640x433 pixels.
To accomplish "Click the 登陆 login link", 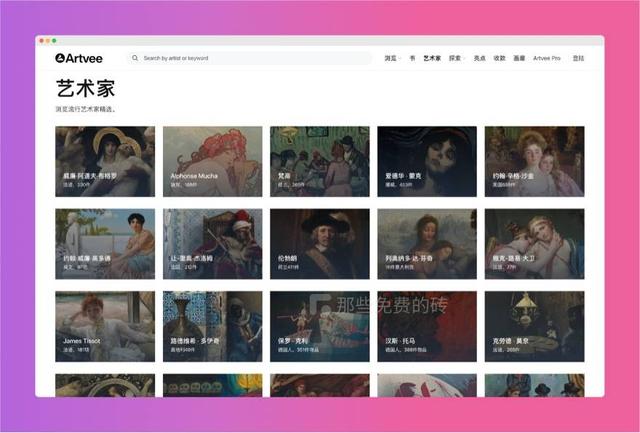I will (578, 58).
